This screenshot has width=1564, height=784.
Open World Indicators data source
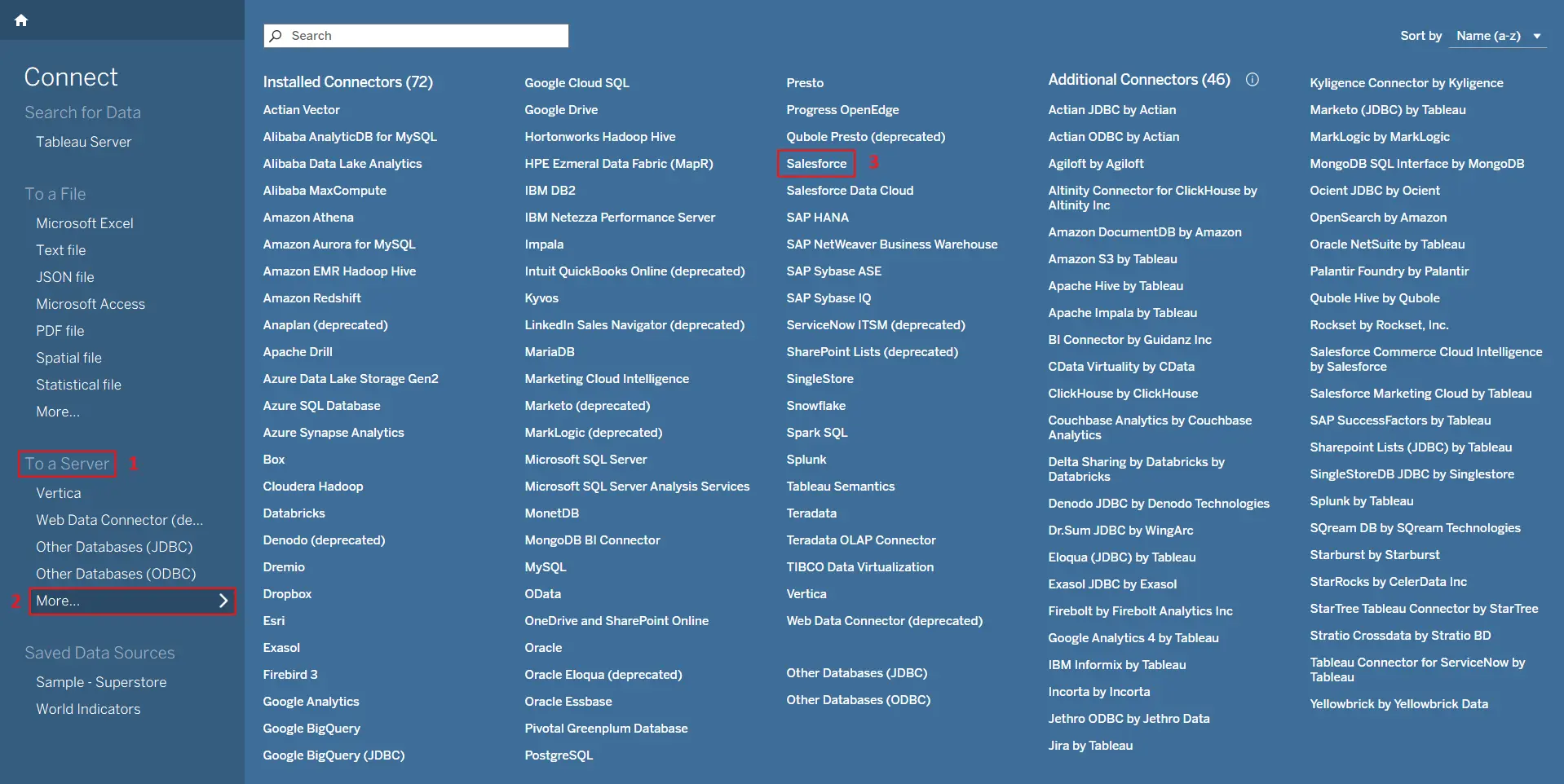(x=88, y=709)
